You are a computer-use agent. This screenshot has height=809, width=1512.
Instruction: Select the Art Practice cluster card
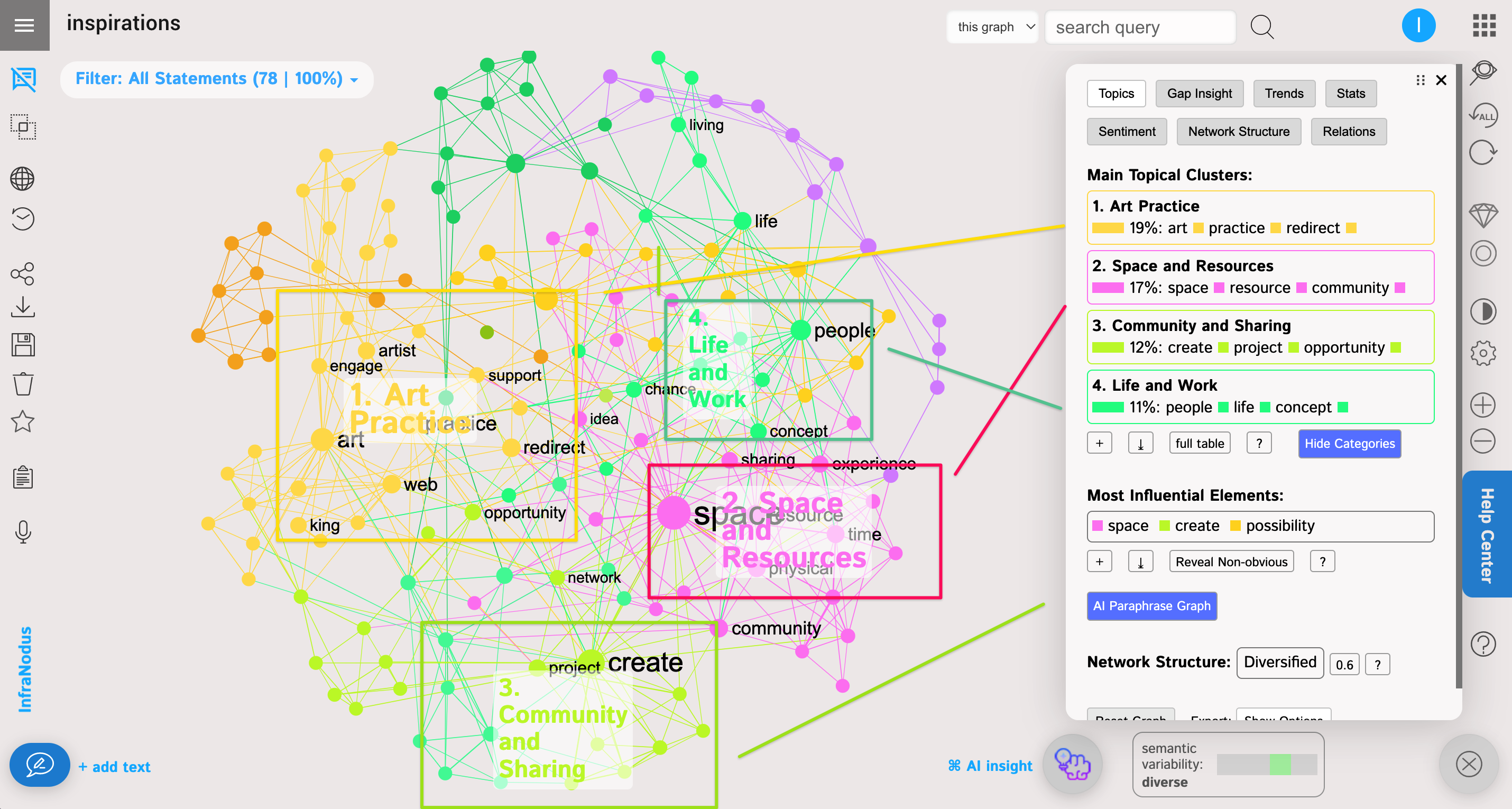[x=1260, y=217]
